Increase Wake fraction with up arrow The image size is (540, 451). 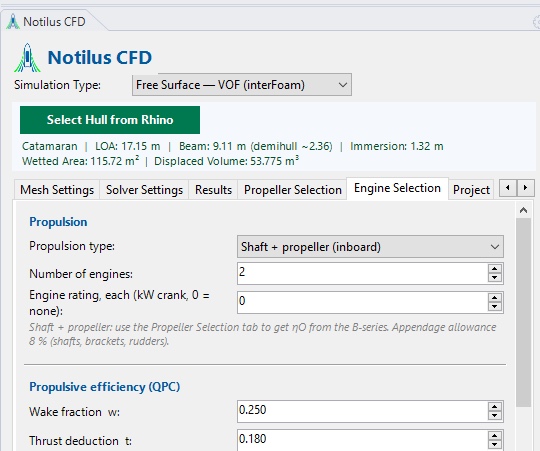[x=495, y=407]
